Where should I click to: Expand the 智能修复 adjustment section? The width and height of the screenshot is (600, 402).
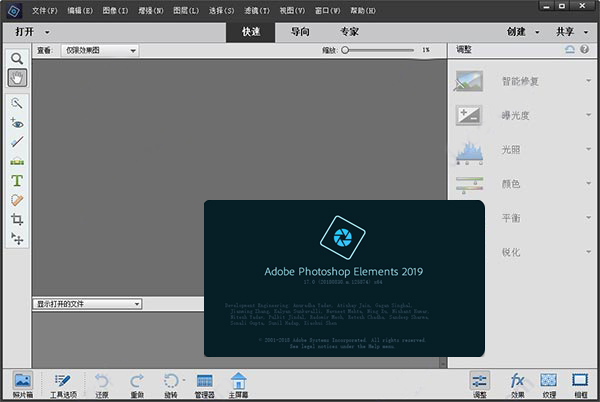pyautogui.click(x=520, y=82)
